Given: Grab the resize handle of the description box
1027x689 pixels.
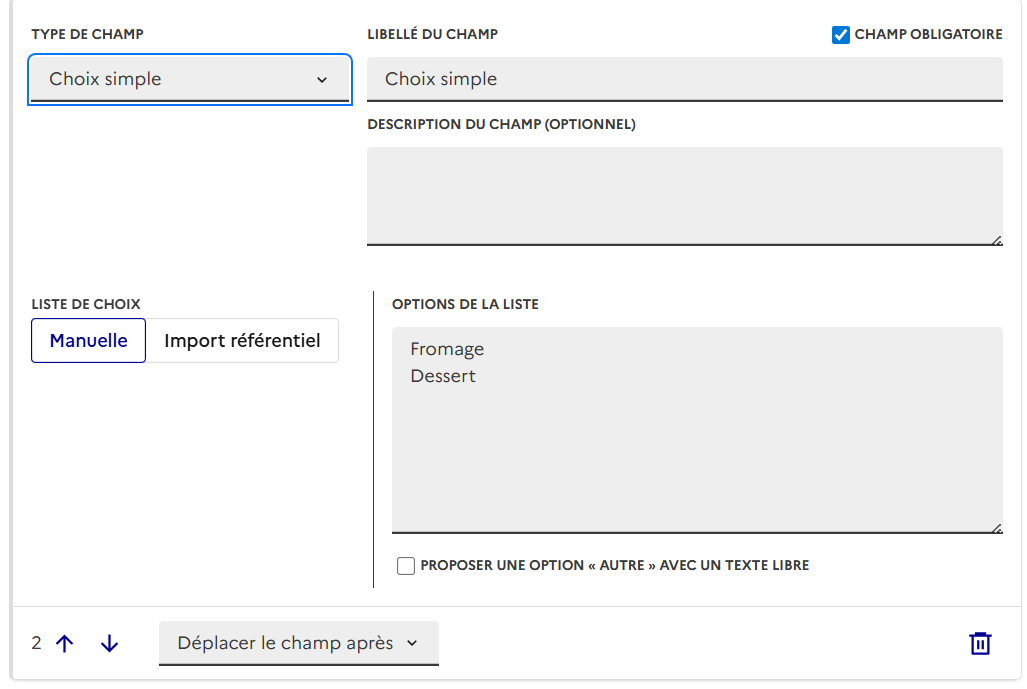Looking at the screenshot, I should tap(996, 239).
